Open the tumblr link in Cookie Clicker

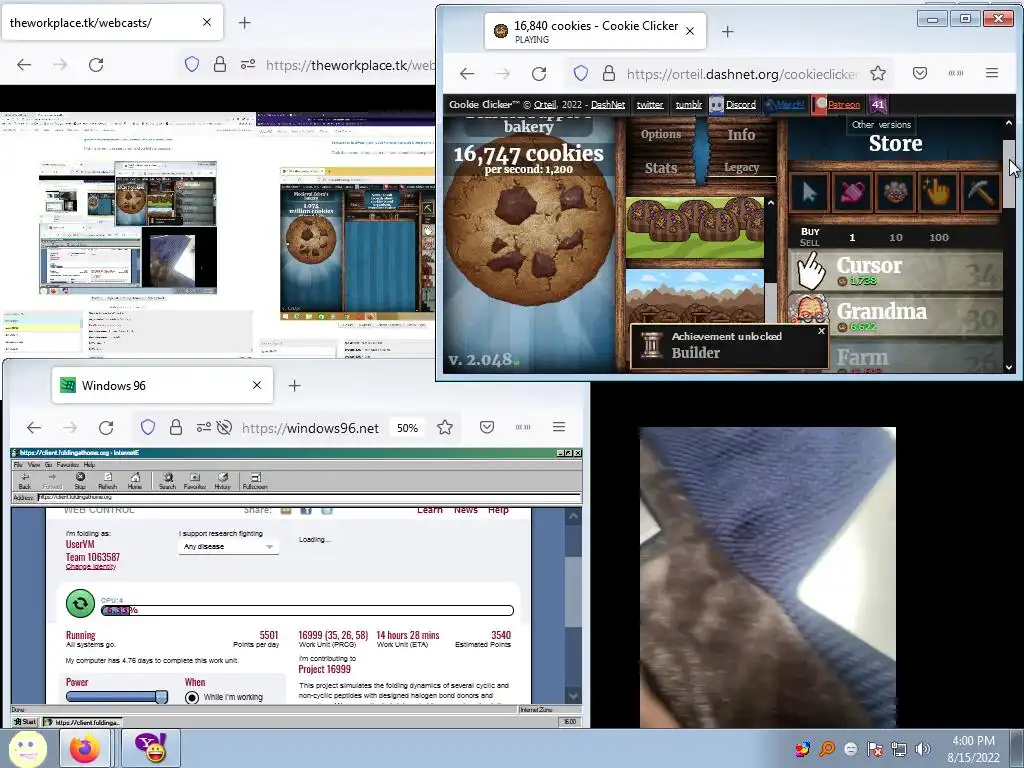pos(688,104)
